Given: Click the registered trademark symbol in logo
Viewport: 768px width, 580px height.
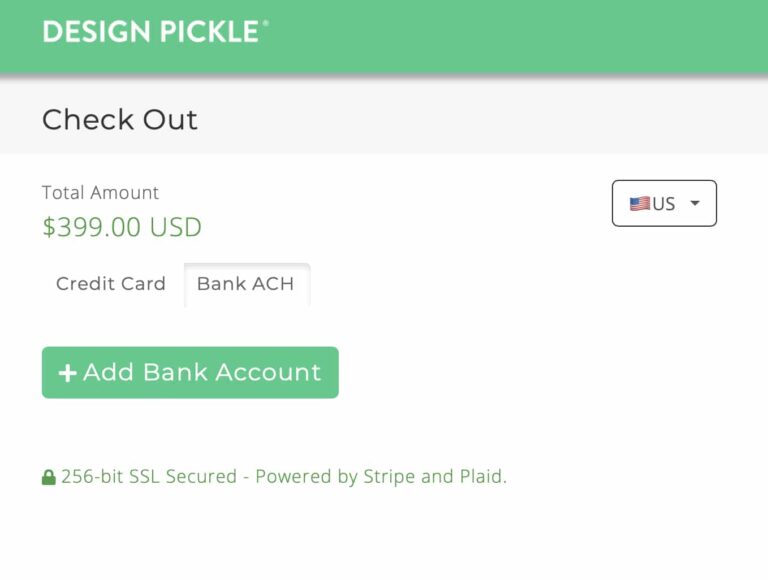Looking at the screenshot, I should [265, 23].
